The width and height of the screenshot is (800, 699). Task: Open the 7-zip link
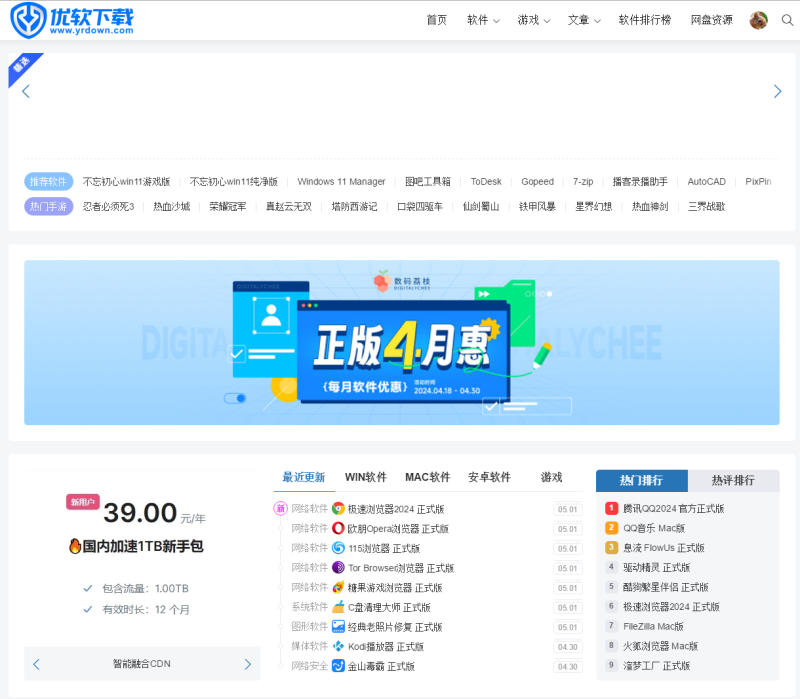583,182
